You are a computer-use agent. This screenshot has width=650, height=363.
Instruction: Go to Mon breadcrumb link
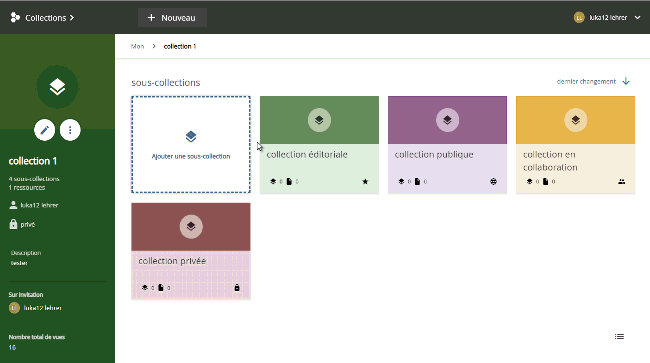coord(137,46)
